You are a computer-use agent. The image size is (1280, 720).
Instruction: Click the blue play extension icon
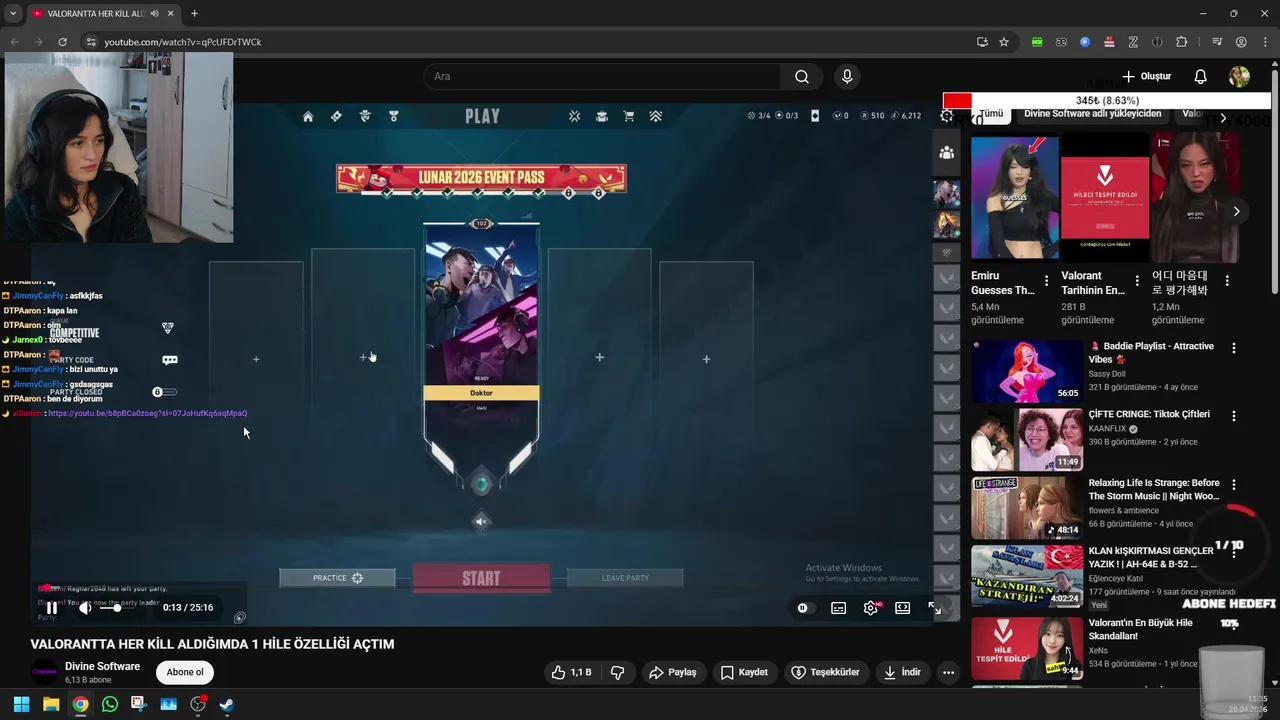coord(1085,42)
